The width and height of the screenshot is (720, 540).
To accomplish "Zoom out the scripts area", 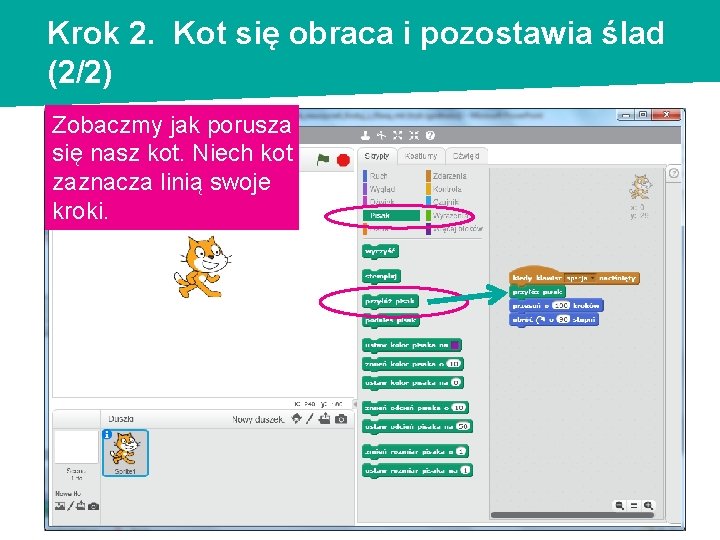I will (x=619, y=506).
